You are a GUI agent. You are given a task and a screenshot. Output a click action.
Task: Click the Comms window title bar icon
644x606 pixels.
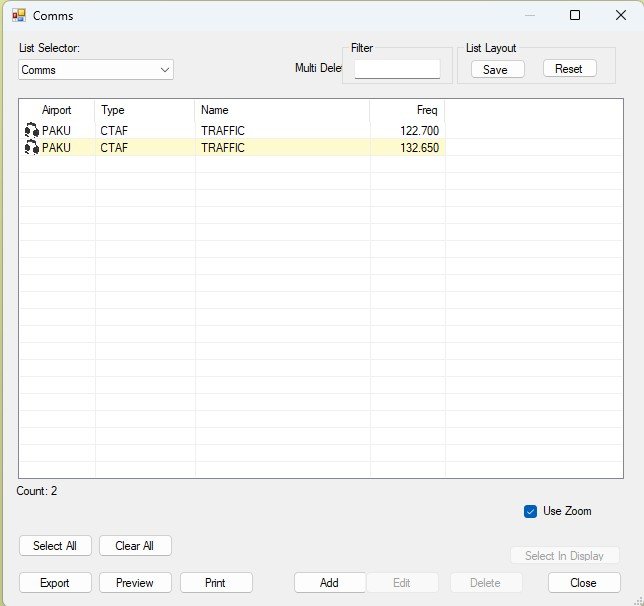point(18,15)
